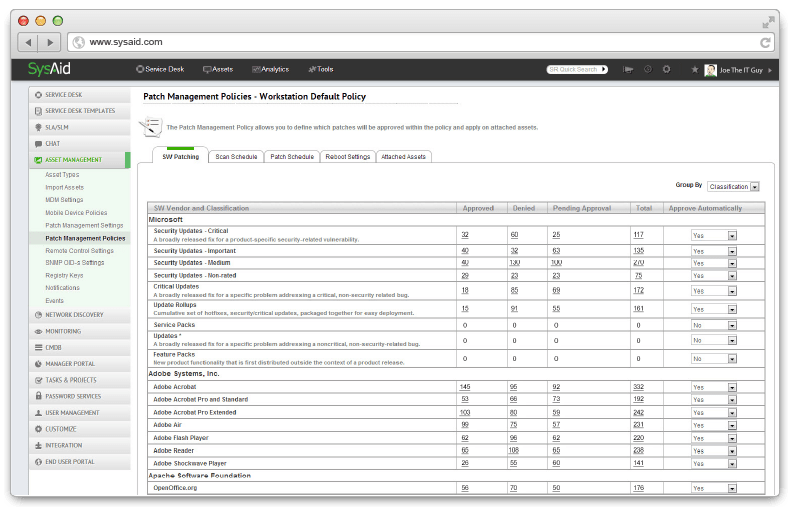Open Service Desk sidebar section
The height and width of the screenshot is (507, 790).
(80, 95)
